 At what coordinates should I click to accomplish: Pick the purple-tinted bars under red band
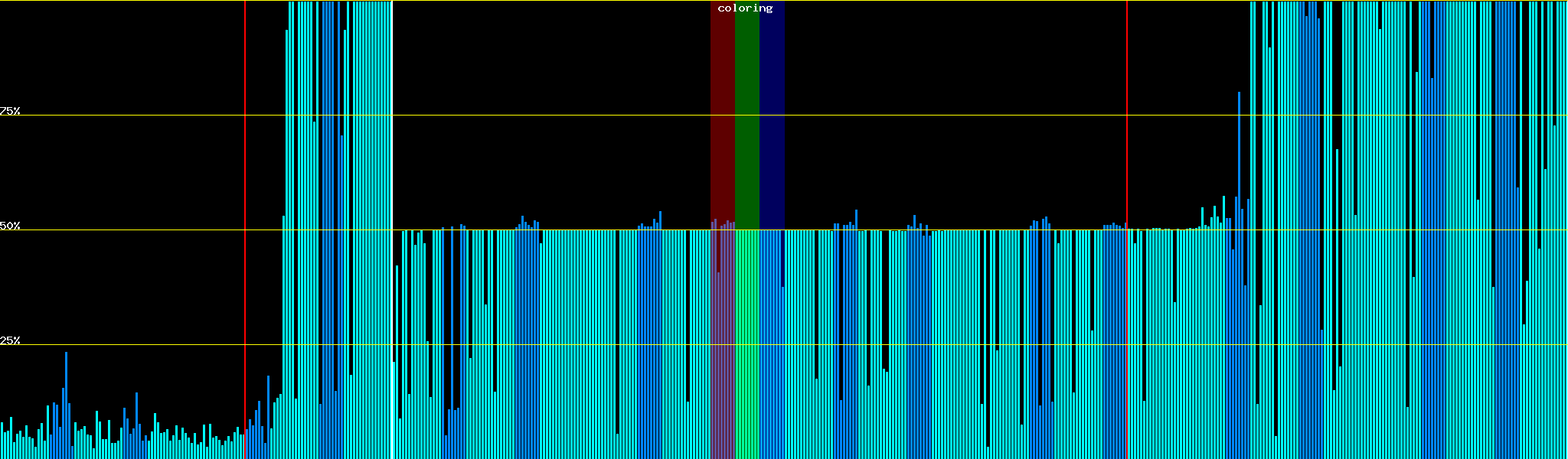[x=722, y=344]
